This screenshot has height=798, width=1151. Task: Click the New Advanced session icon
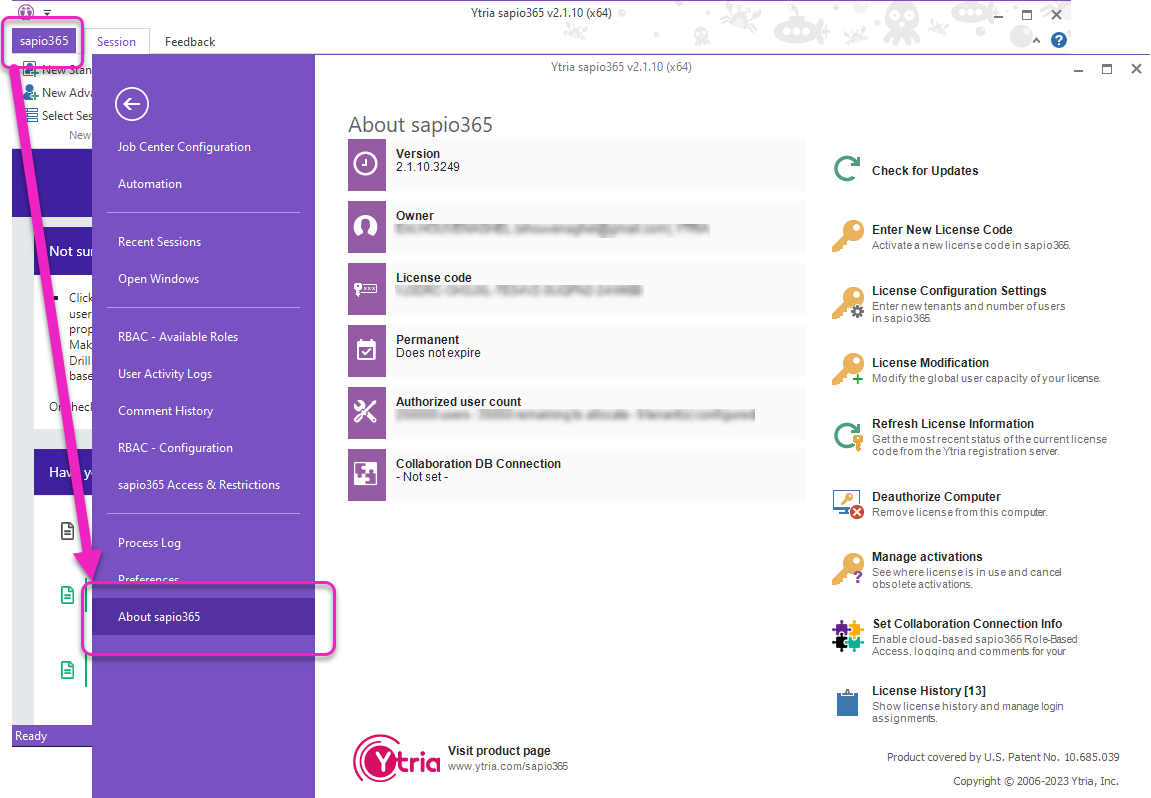pyautogui.click(x=31, y=93)
